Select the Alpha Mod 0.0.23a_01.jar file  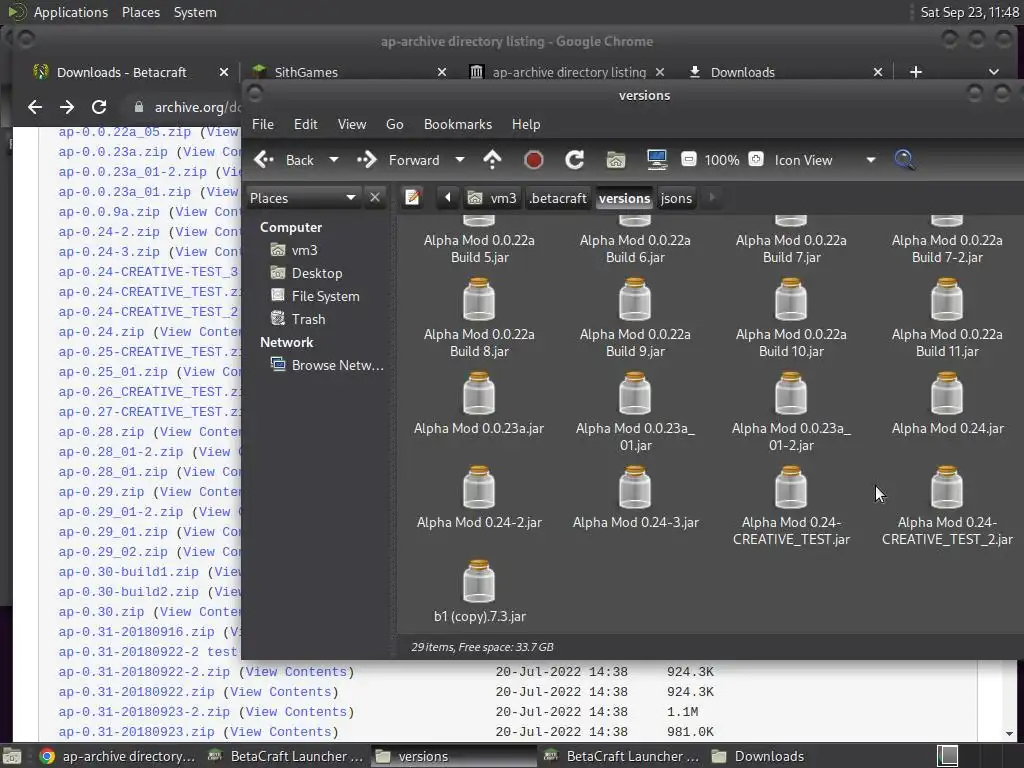point(635,411)
